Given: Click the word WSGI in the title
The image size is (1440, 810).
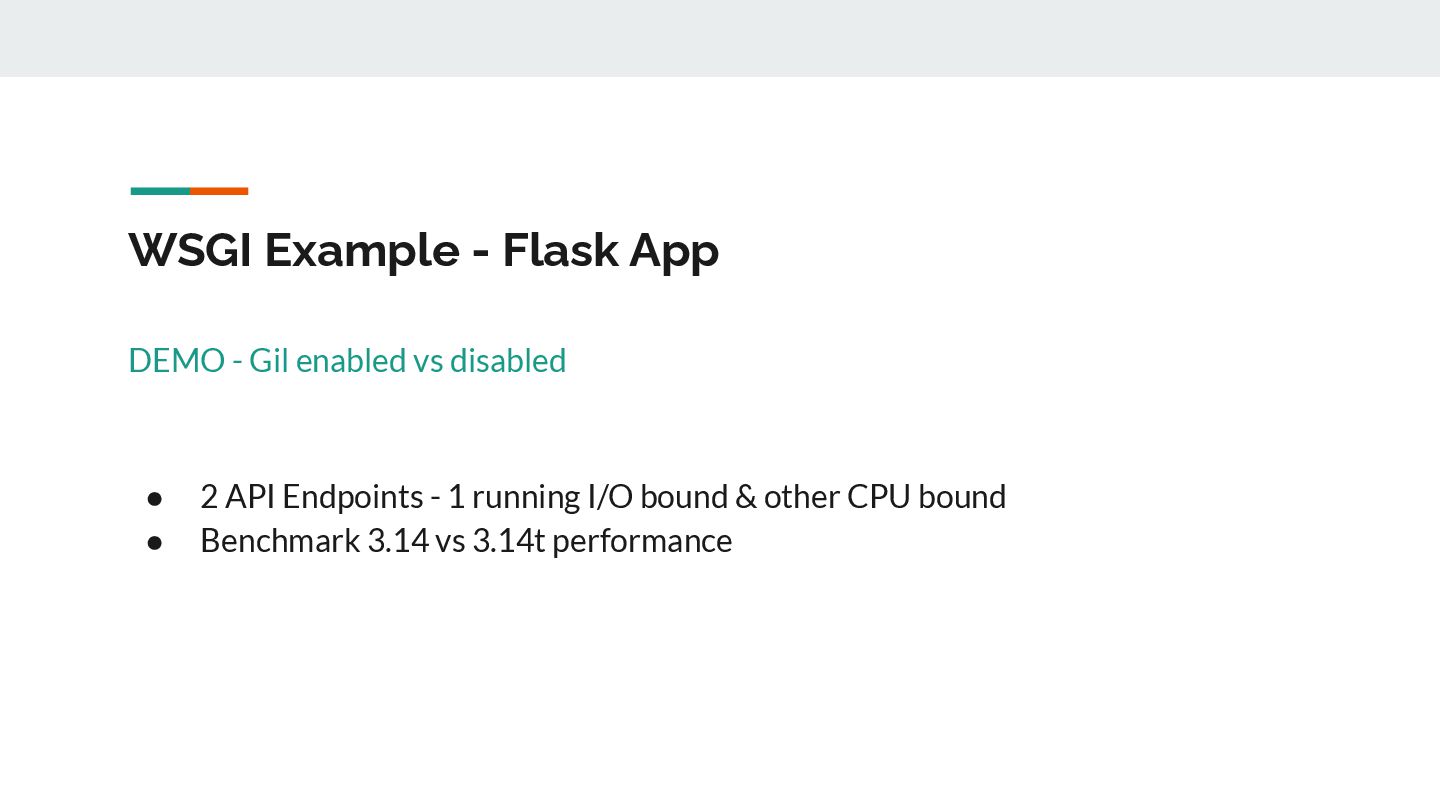Looking at the screenshot, I should (190, 250).
